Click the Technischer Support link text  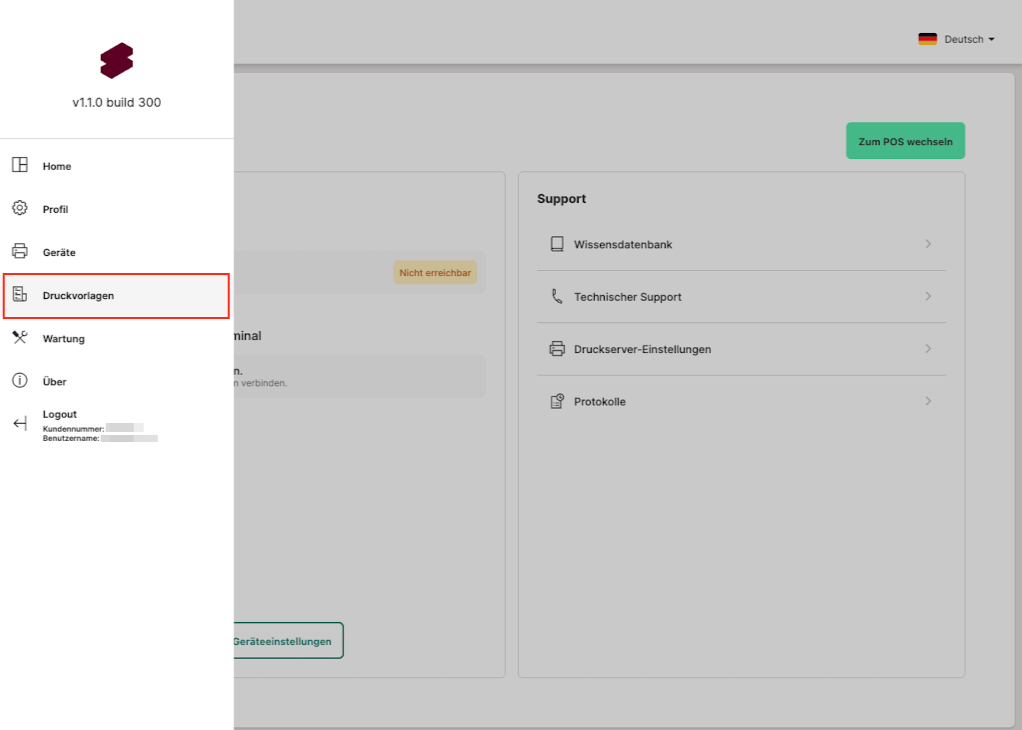(x=628, y=297)
